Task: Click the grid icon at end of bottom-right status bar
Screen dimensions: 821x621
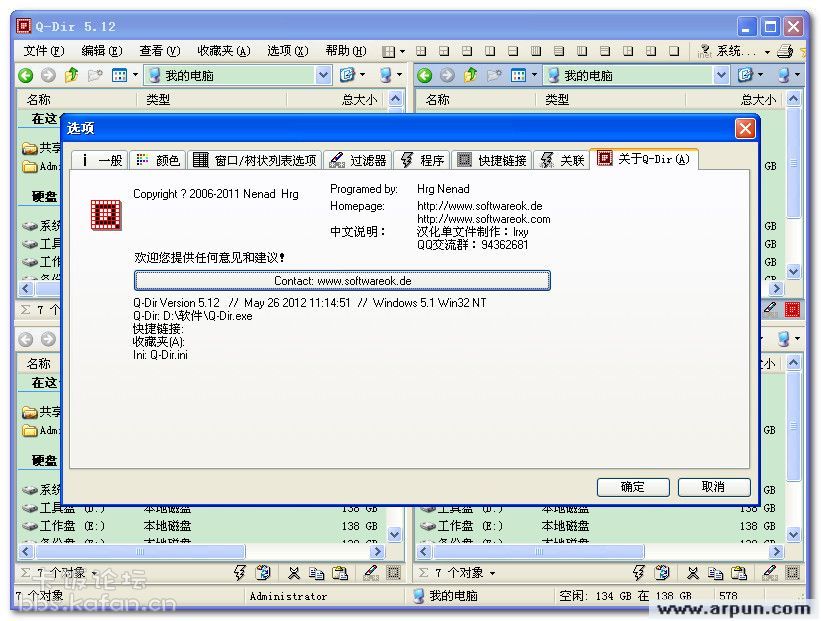Action: pos(793,573)
